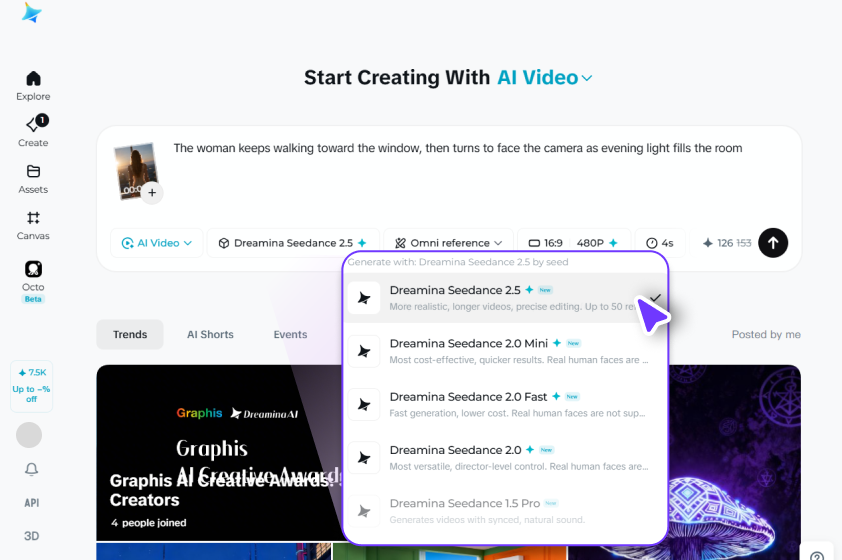Open the Dreamina Seedance 2.5 model selector
The image size is (842, 560).
(293, 243)
